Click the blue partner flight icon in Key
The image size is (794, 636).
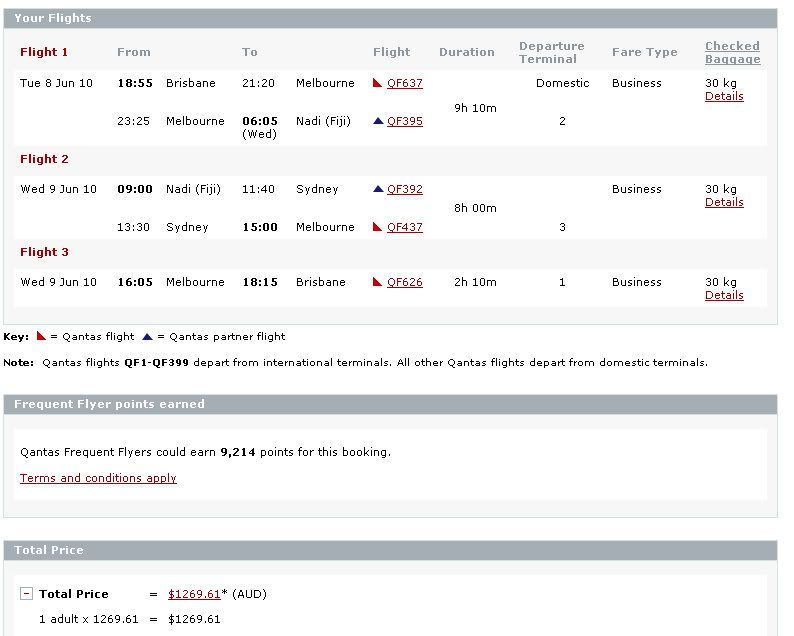tap(147, 337)
